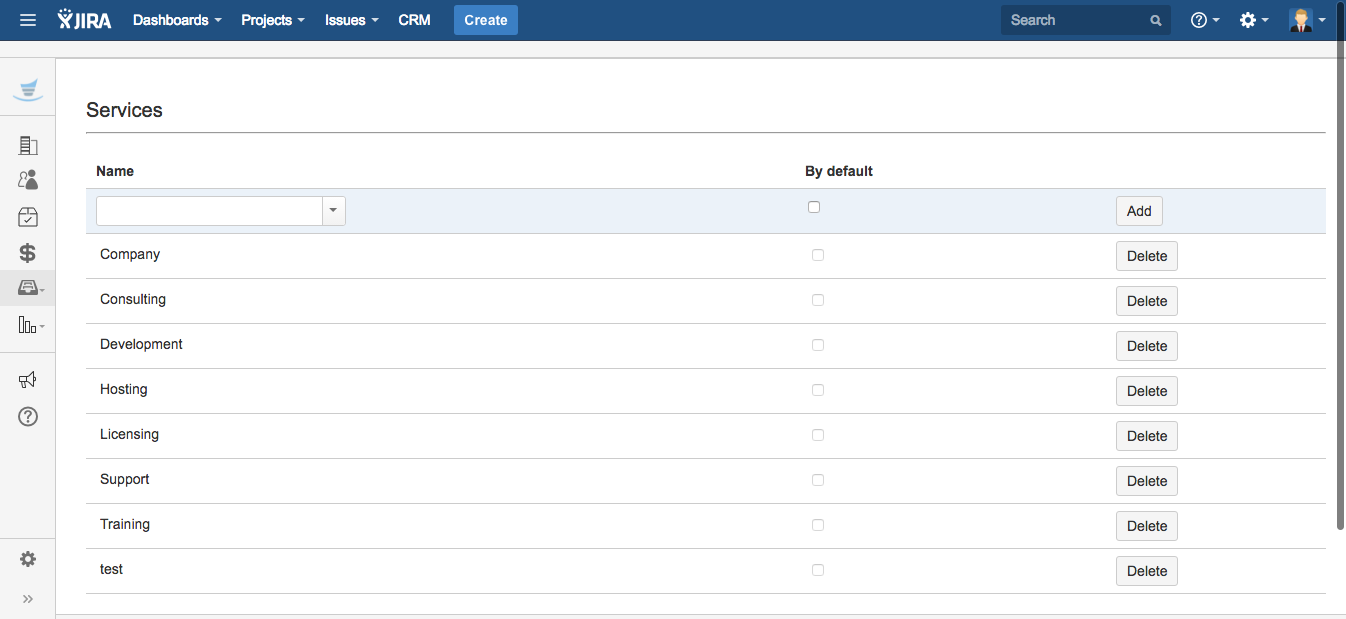This screenshot has width=1346, height=619.
Task: Open the Issues menu
Action: (351, 20)
